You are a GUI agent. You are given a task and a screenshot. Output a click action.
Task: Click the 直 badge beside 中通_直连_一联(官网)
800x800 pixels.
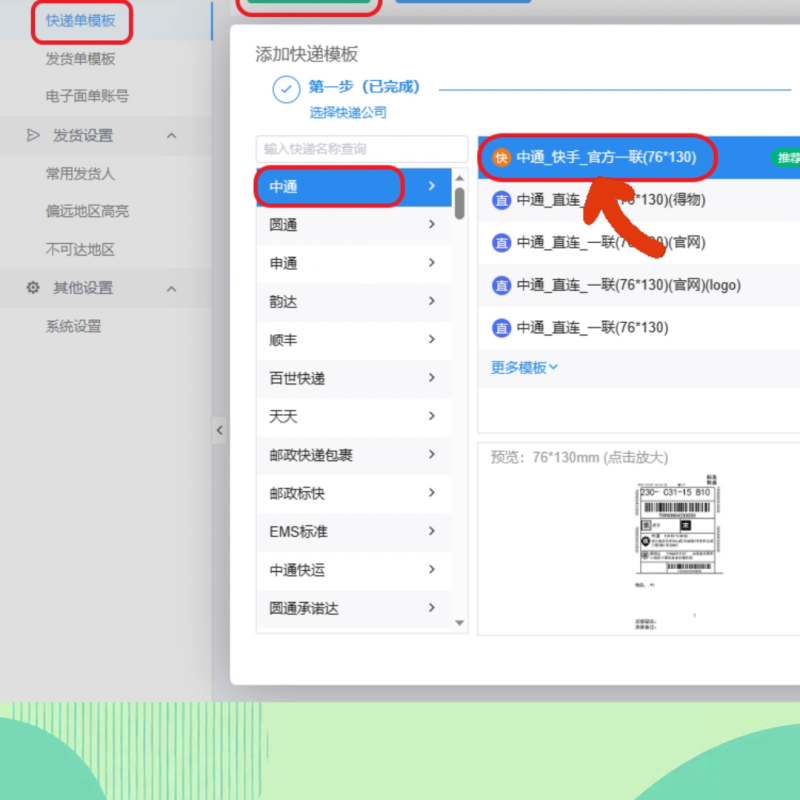point(501,243)
